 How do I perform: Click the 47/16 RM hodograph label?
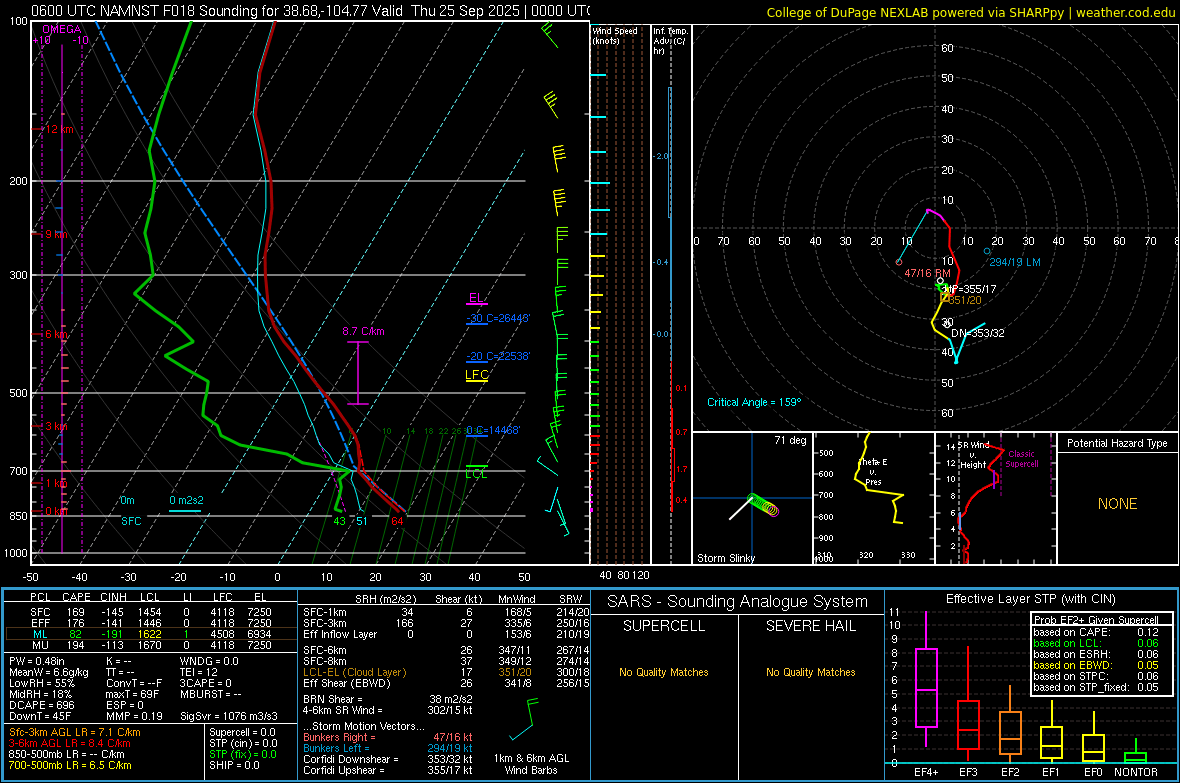click(927, 273)
